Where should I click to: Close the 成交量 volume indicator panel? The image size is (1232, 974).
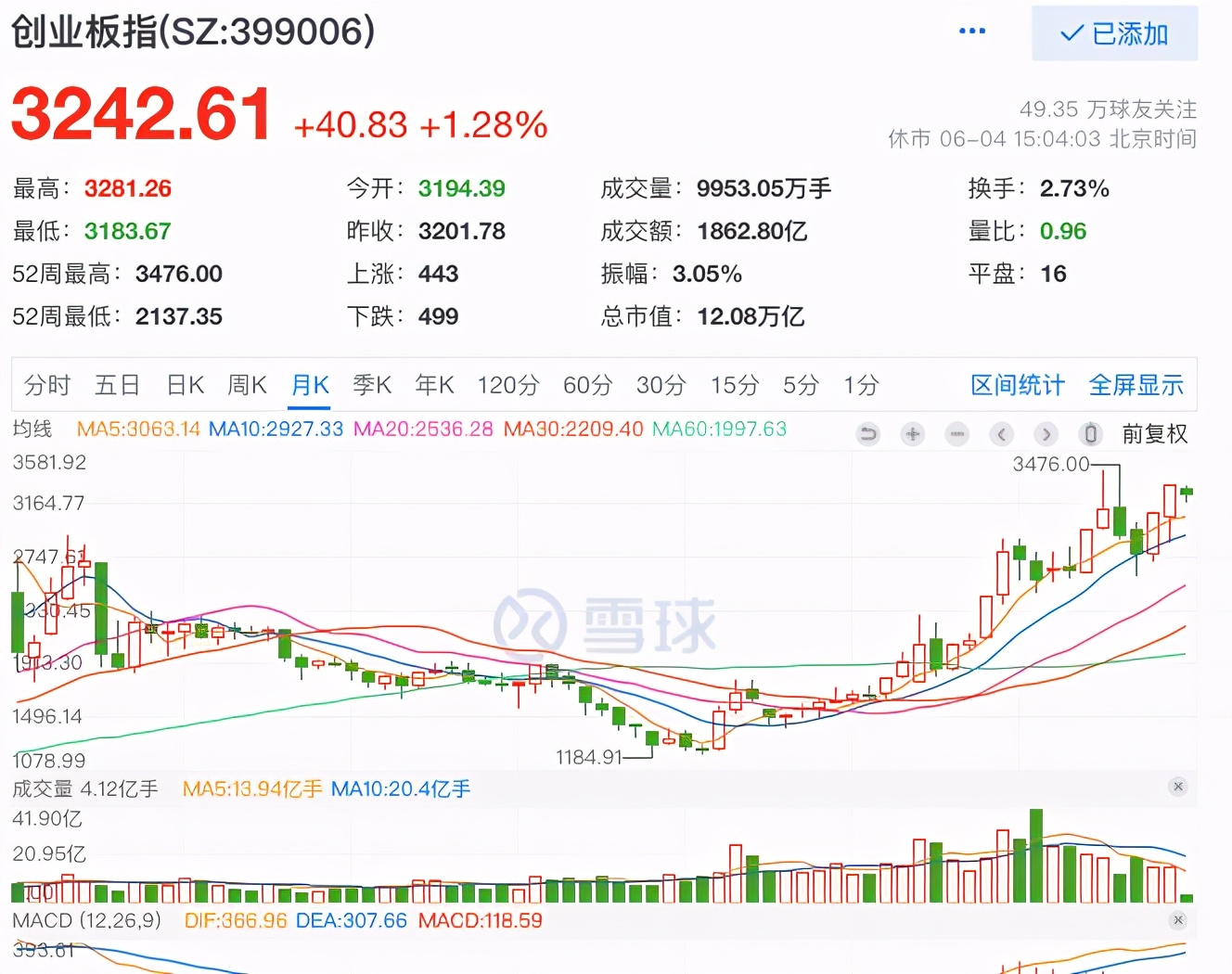pos(1178,787)
